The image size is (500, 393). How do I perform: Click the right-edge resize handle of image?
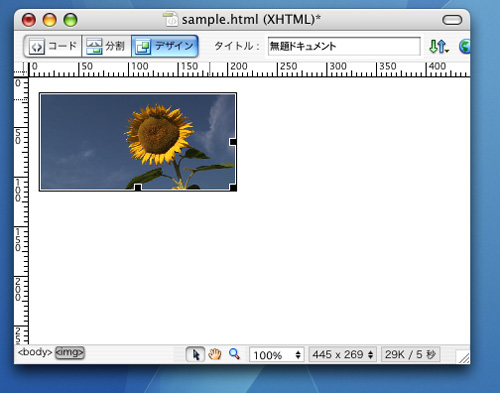(x=233, y=142)
